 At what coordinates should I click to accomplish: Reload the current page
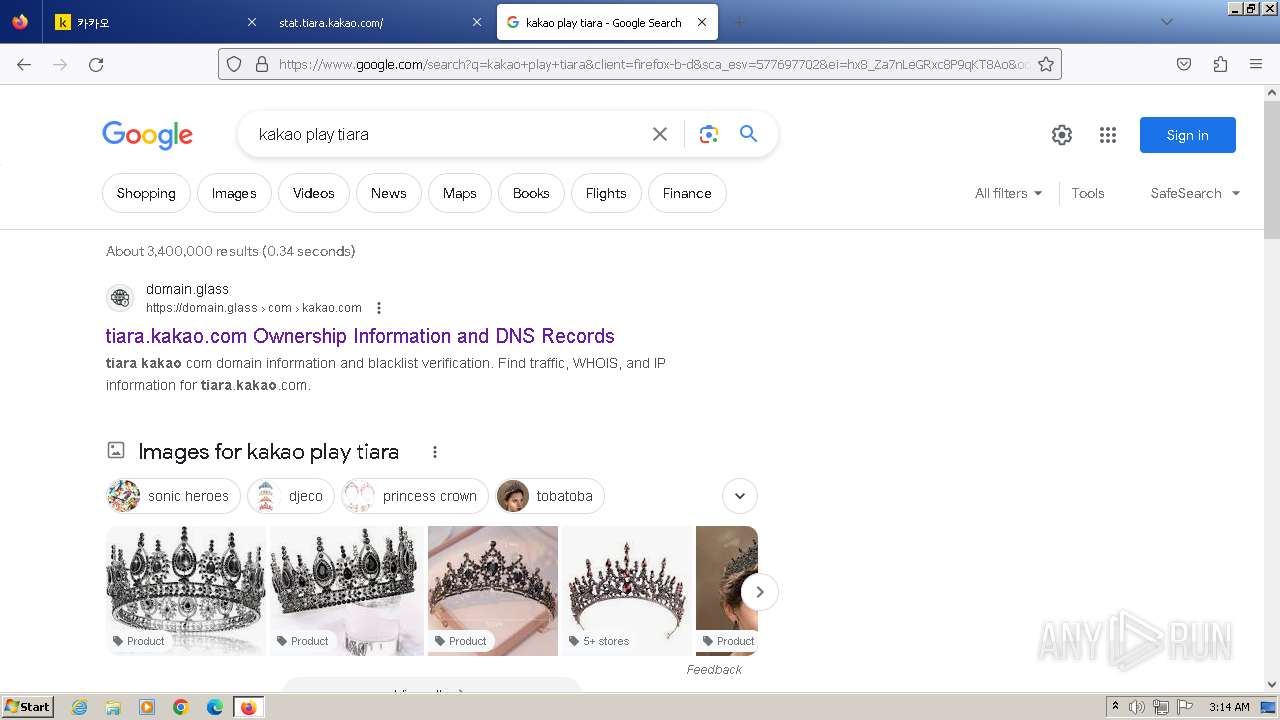pyautogui.click(x=96, y=64)
